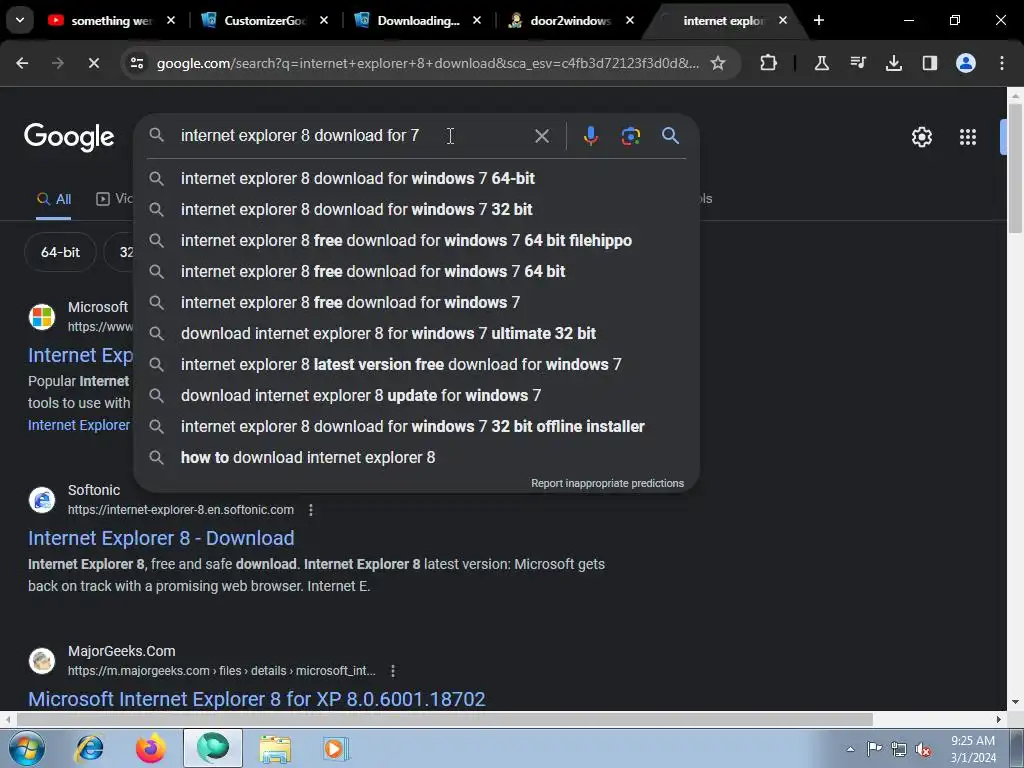Select 'windows 7 ultimate 32 bit' suggestion
Image resolution: width=1024 pixels, height=768 pixels.
(x=417, y=333)
